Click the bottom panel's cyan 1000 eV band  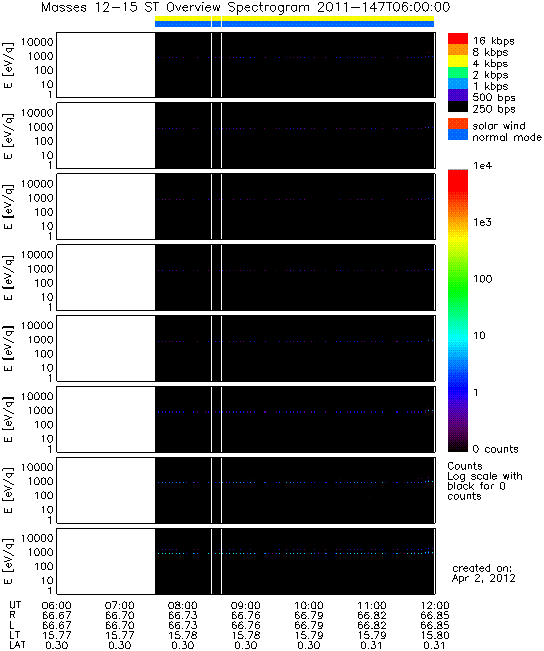click(294, 553)
